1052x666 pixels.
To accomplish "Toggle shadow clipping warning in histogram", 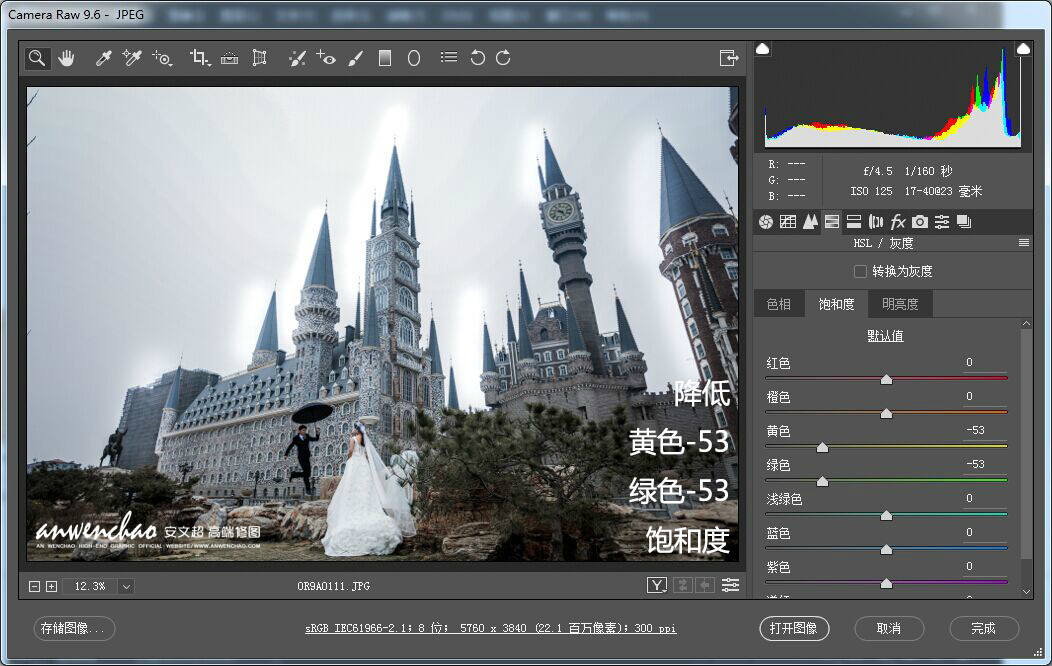I will pos(763,49).
